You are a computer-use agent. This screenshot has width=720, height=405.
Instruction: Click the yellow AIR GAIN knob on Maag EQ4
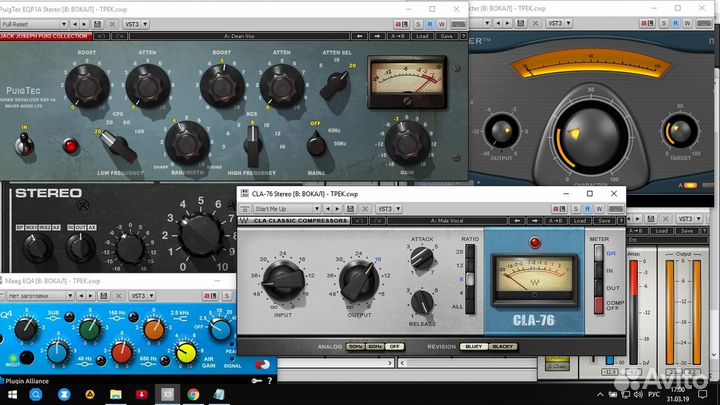coord(185,352)
